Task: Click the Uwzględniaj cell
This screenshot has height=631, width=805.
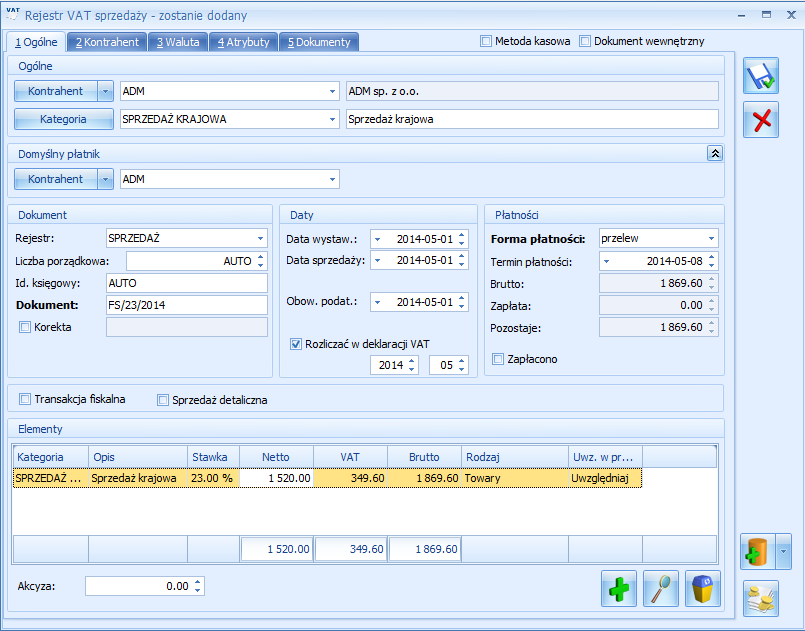Action: click(605, 478)
